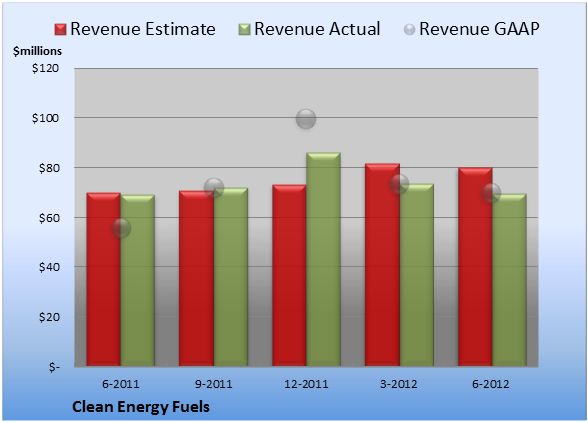Click the red Revenue Estimate legend swatch
588x422 pixels.
point(60,30)
